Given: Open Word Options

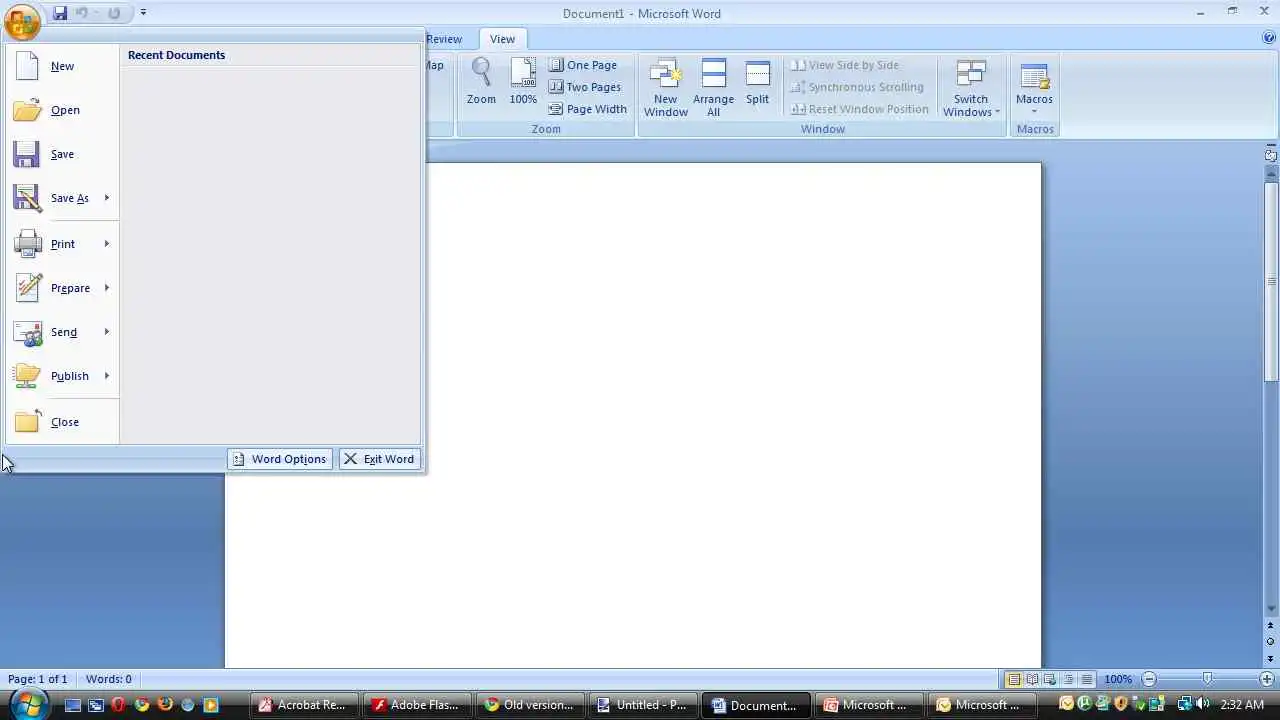Looking at the screenshot, I should 280,459.
